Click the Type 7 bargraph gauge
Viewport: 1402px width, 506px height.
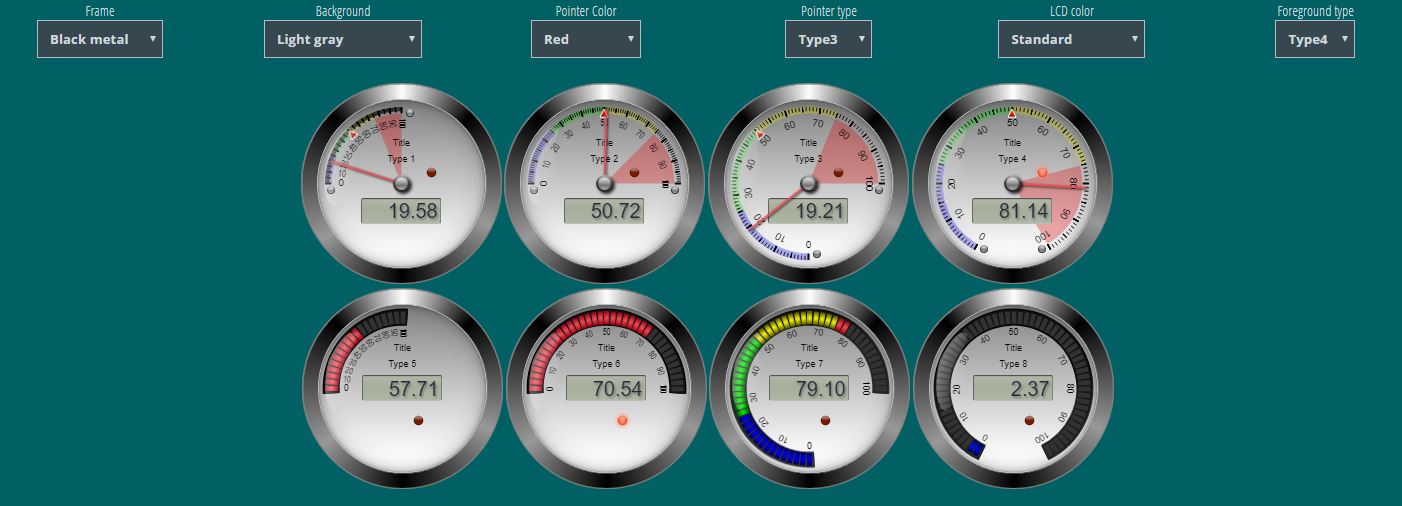(809, 388)
